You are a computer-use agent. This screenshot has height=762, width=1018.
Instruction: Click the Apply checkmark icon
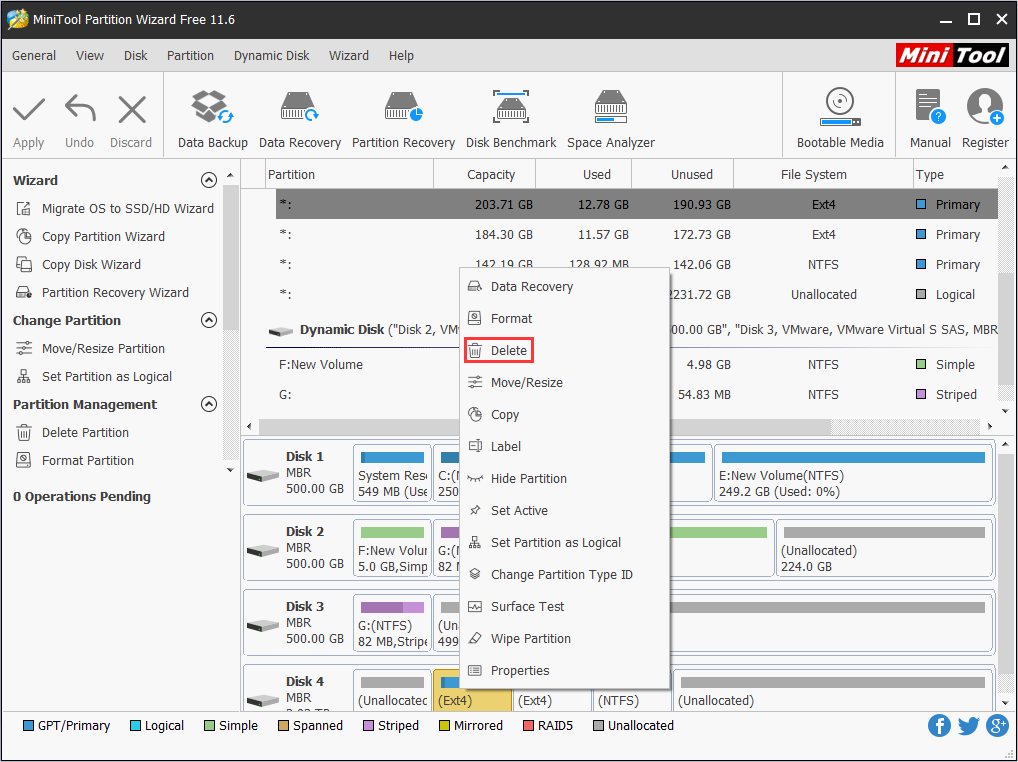[29, 109]
